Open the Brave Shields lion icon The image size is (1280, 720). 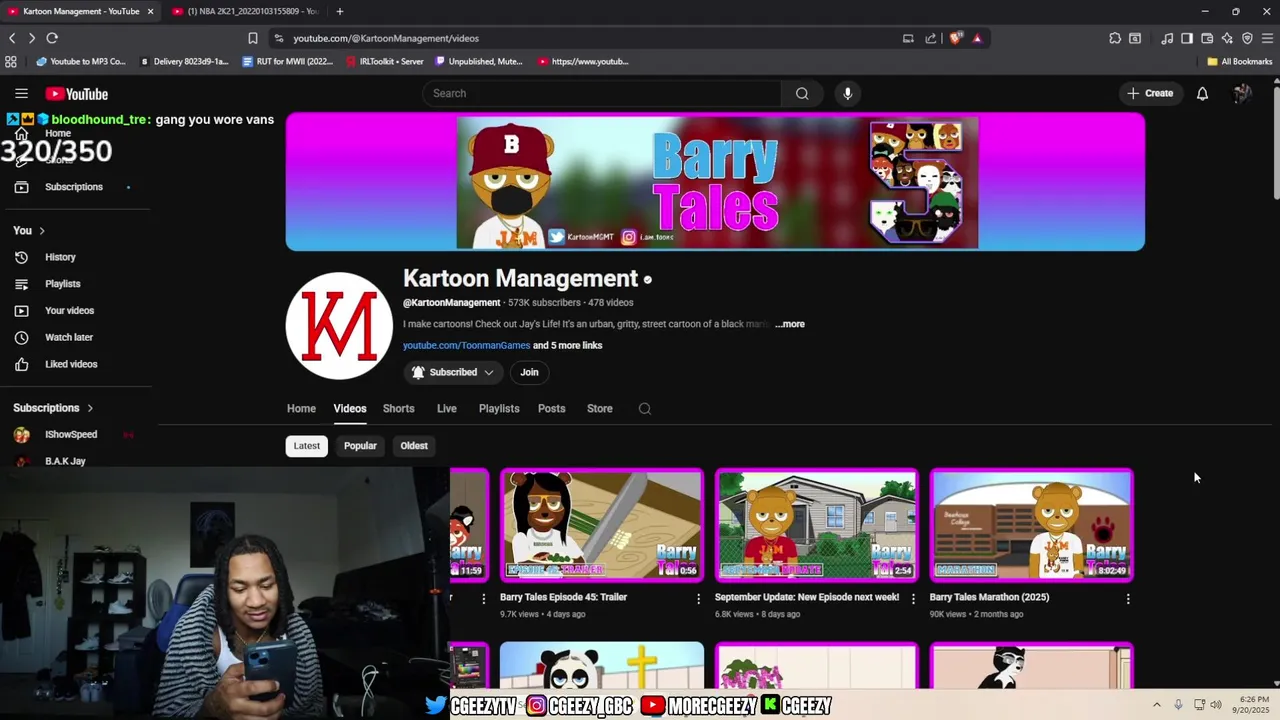click(x=956, y=38)
